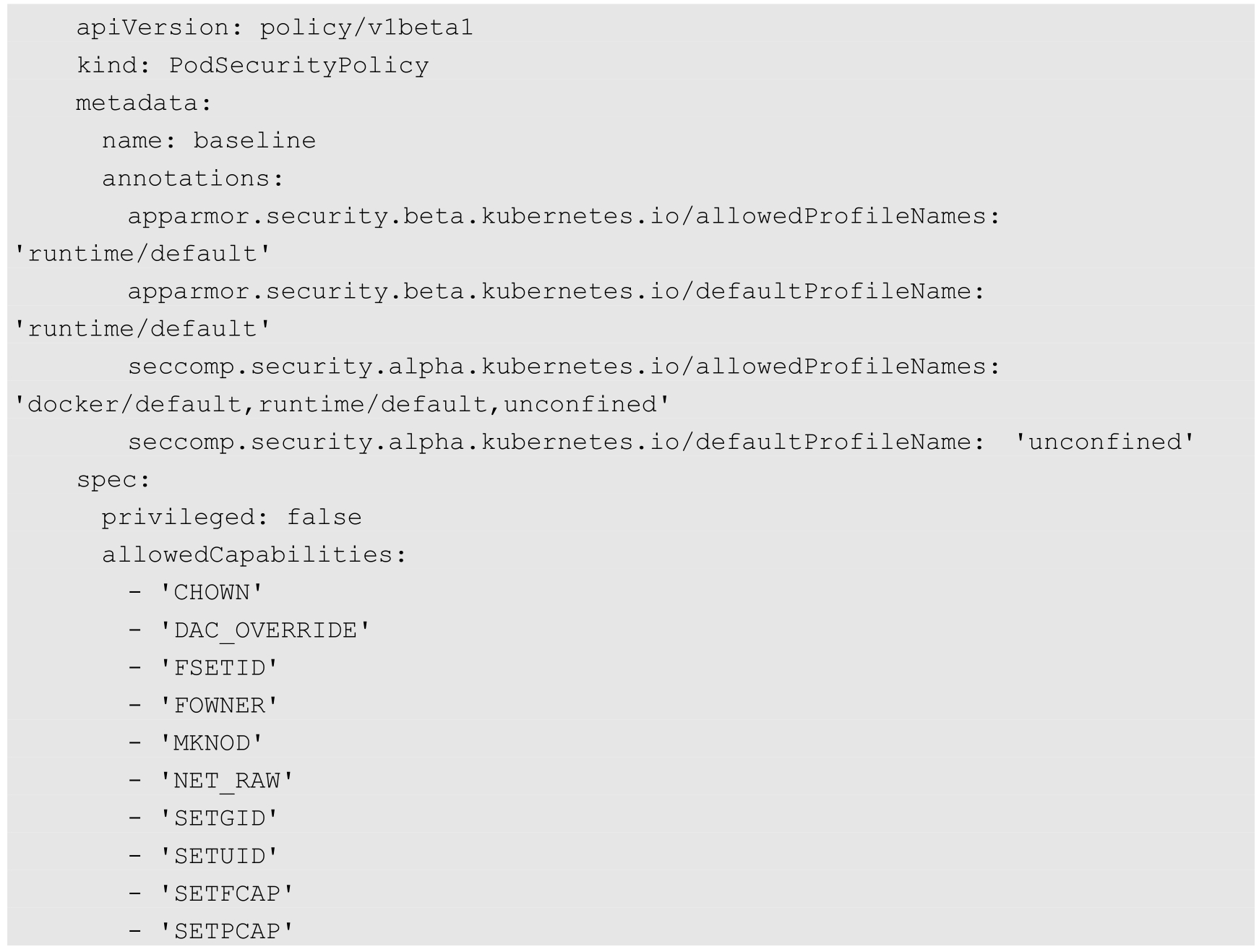Click the apparmor allowedProfileNames annotation key
This screenshot has height=952, width=1259.
pyautogui.click(x=564, y=216)
